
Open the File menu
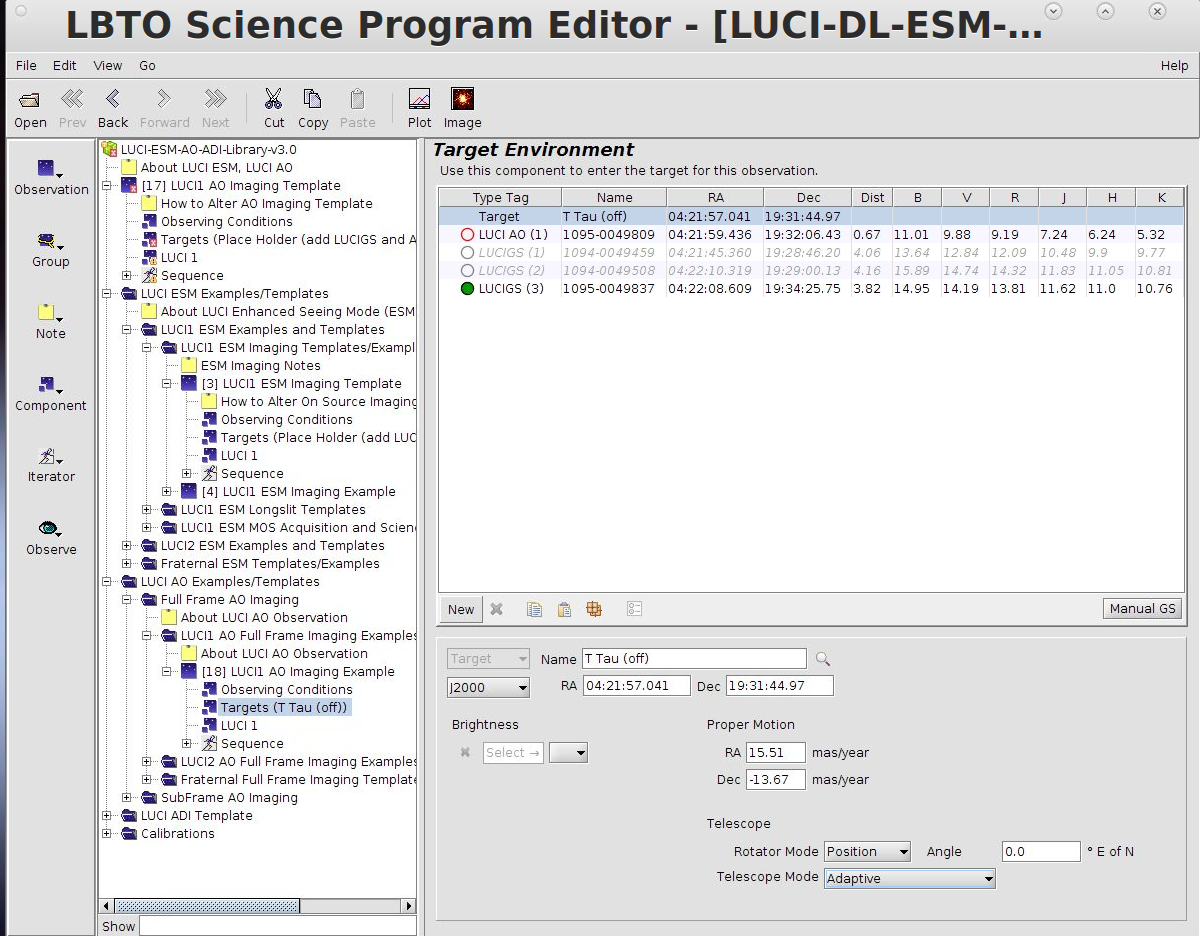26,65
